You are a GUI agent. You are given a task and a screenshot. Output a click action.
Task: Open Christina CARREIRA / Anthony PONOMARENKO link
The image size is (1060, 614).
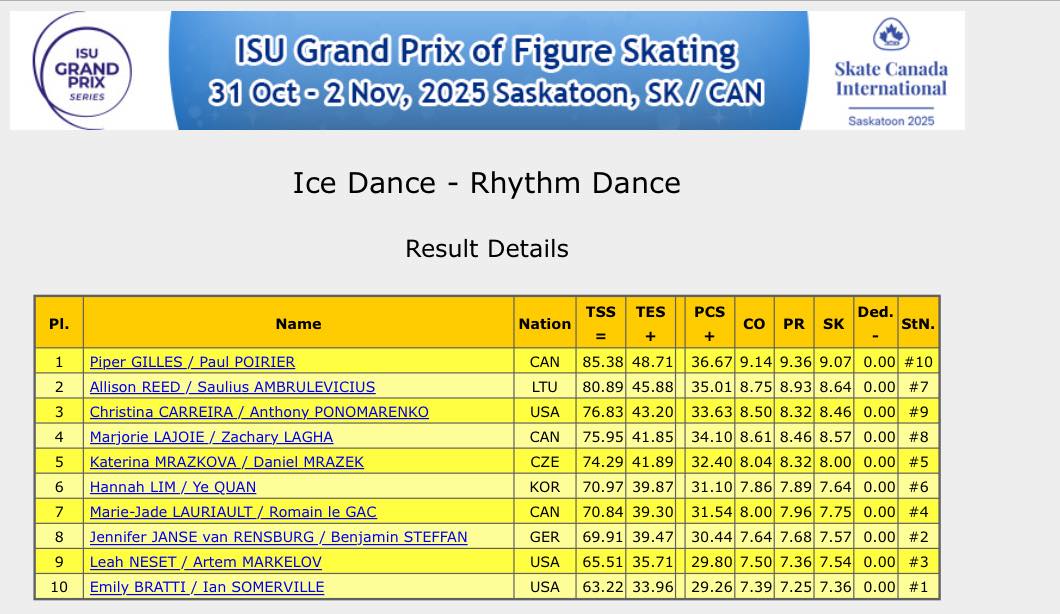coord(259,412)
